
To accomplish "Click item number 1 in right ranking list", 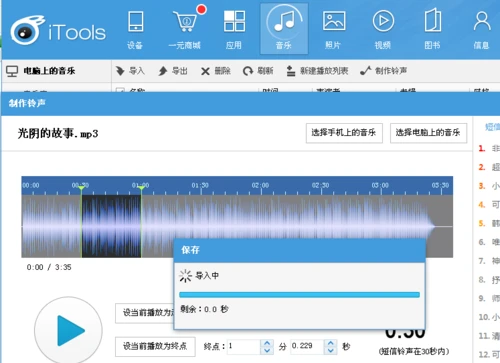I will 489,148.
